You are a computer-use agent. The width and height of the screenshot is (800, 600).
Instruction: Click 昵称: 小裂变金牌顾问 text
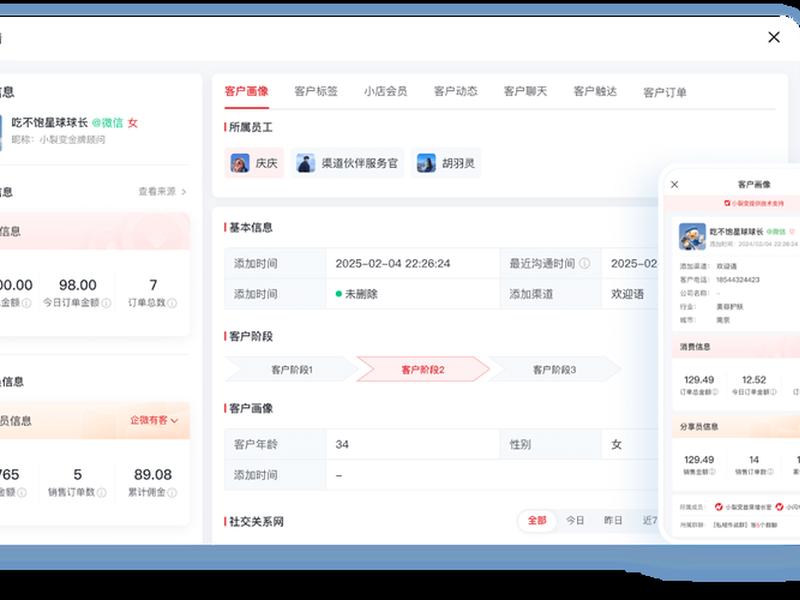pos(58,139)
